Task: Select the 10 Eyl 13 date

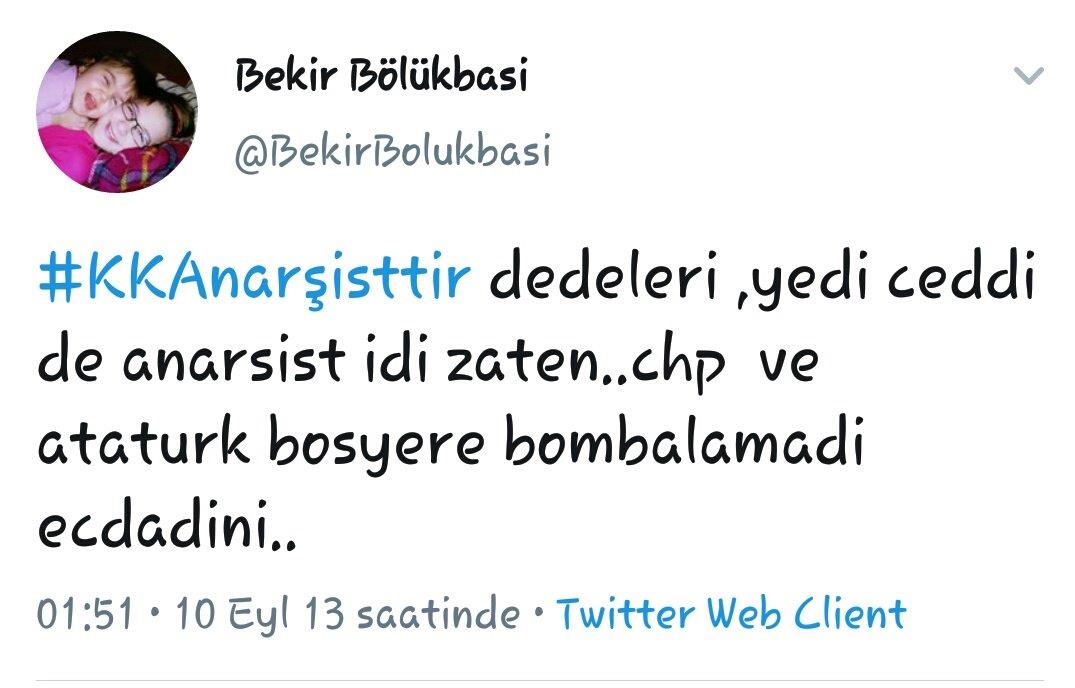Action: pos(260,613)
